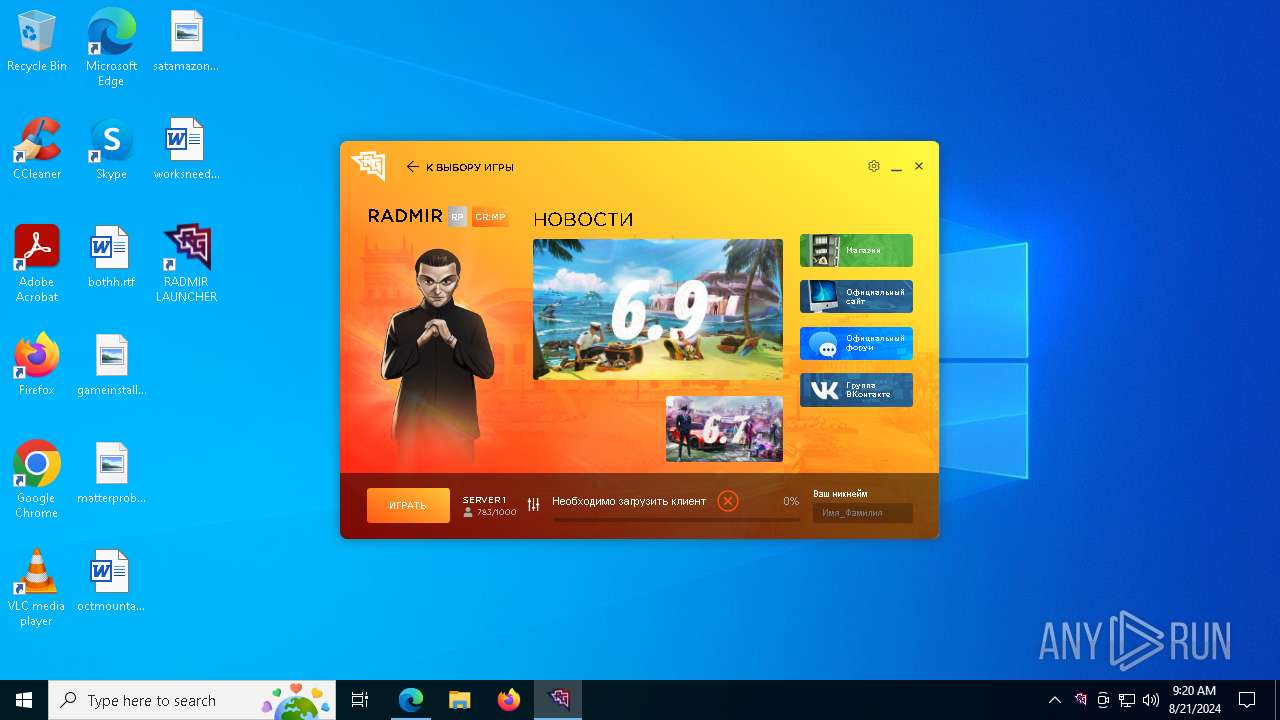The height and width of the screenshot is (720, 1280).
Task: Open File Explorer from the taskbar
Action: coord(459,700)
